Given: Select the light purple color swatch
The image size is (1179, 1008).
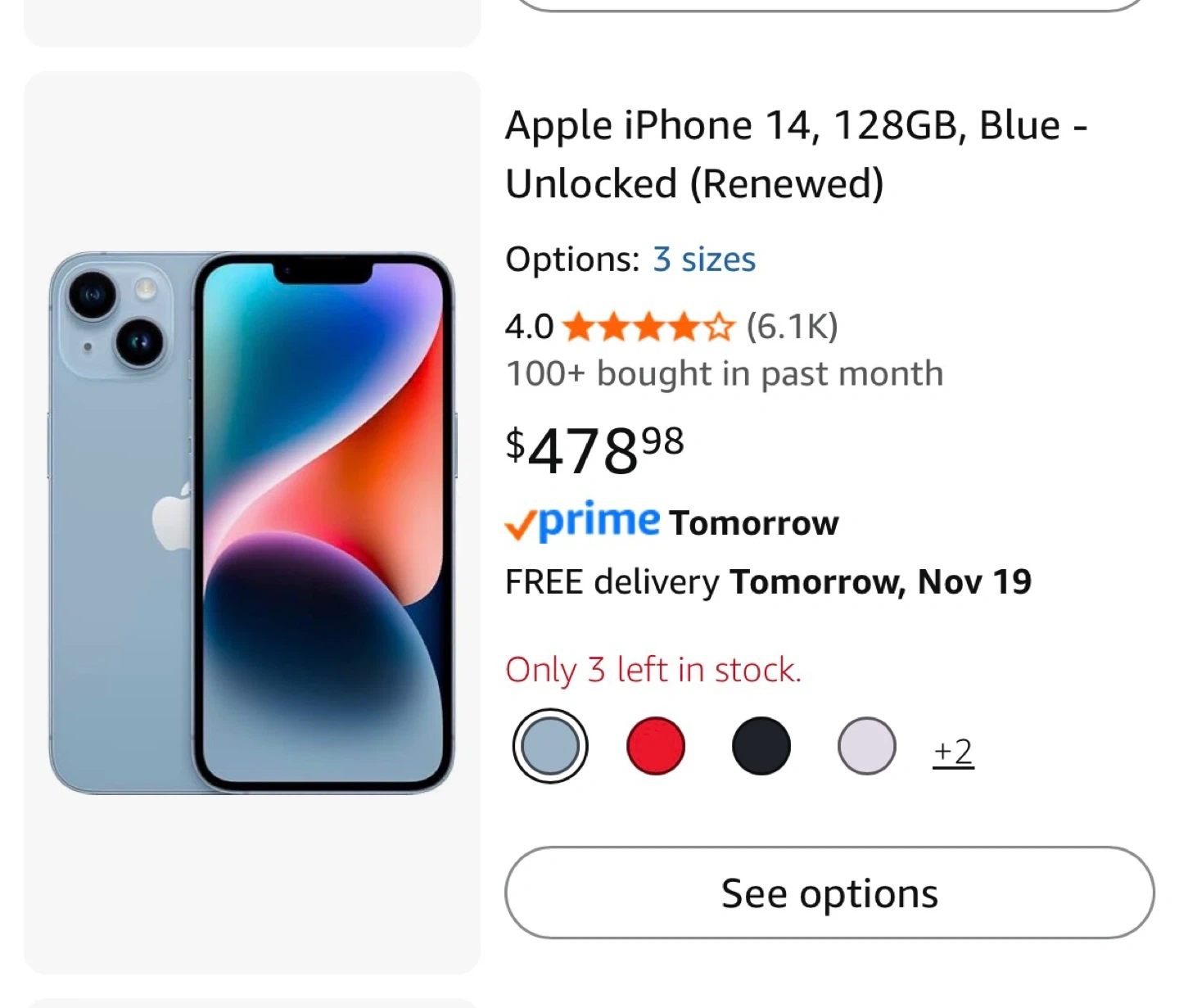Looking at the screenshot, I should [866, 746].
